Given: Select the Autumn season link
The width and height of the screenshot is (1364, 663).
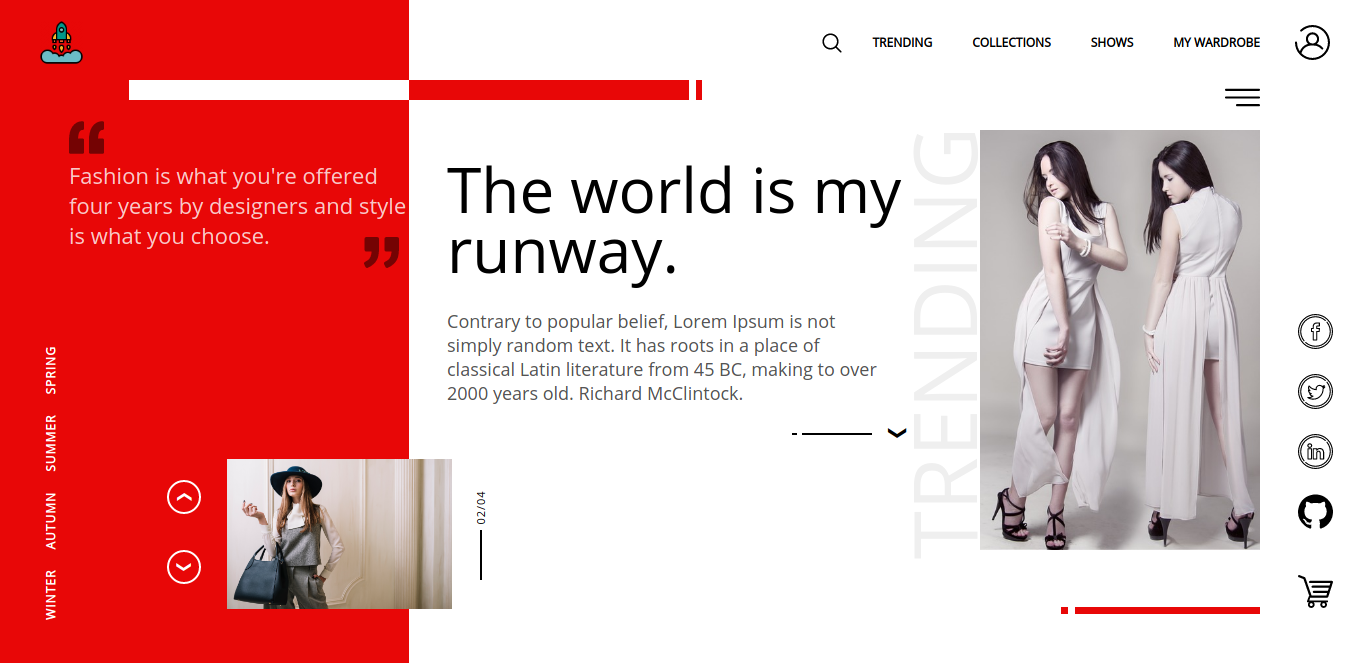Looking at the screenshot, I should click(x=51, y=521).
